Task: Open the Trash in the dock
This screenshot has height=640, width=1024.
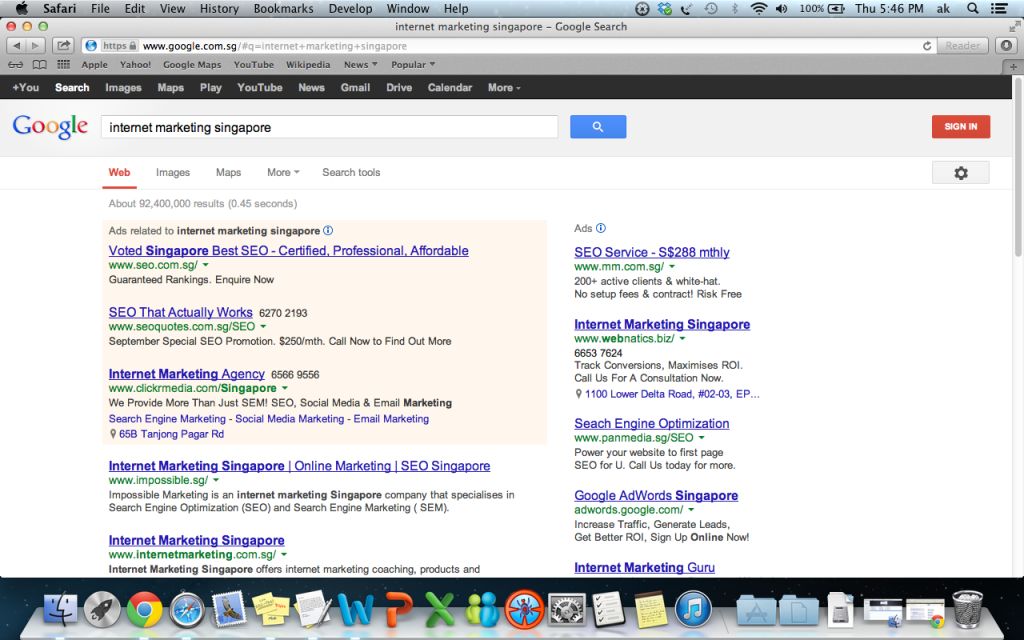Action: point(967,609)
